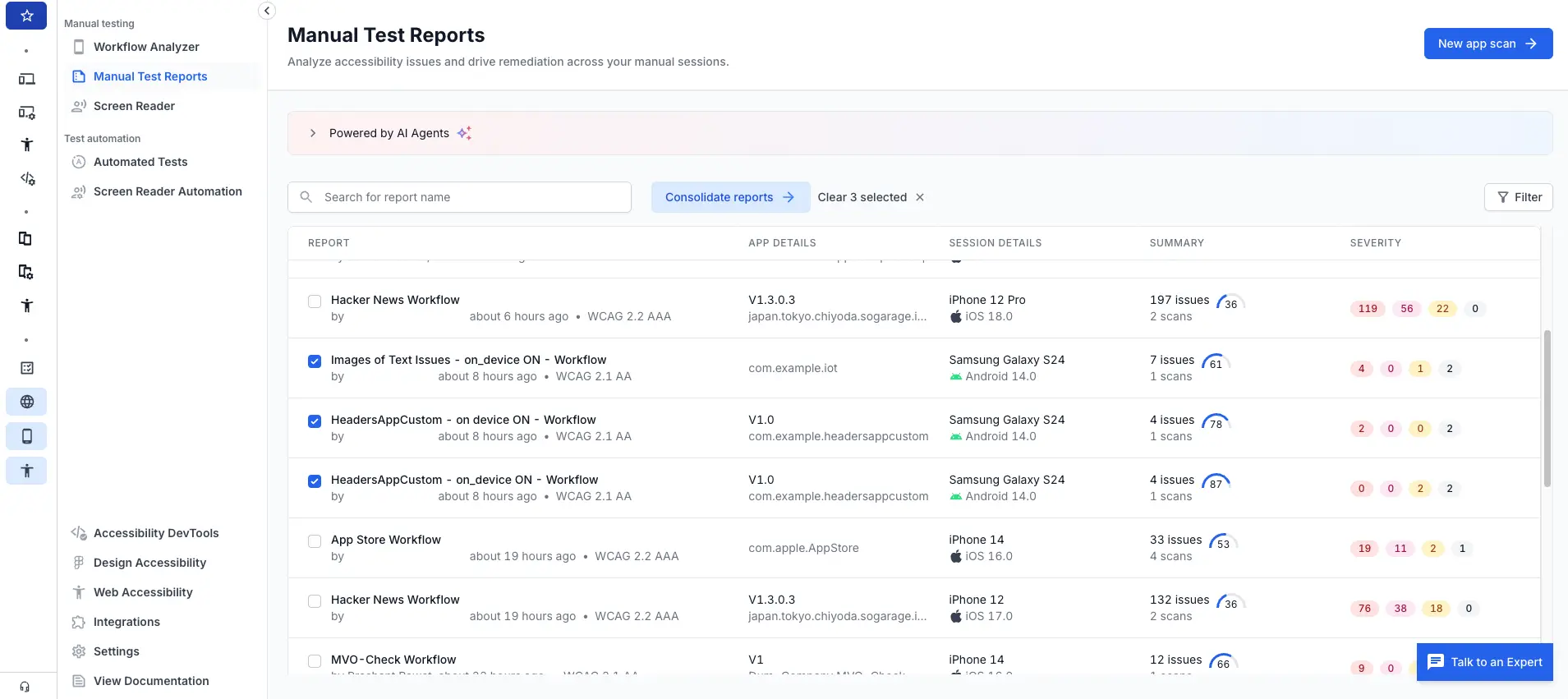Click the red 76 severity badge

click(1364, 609)
